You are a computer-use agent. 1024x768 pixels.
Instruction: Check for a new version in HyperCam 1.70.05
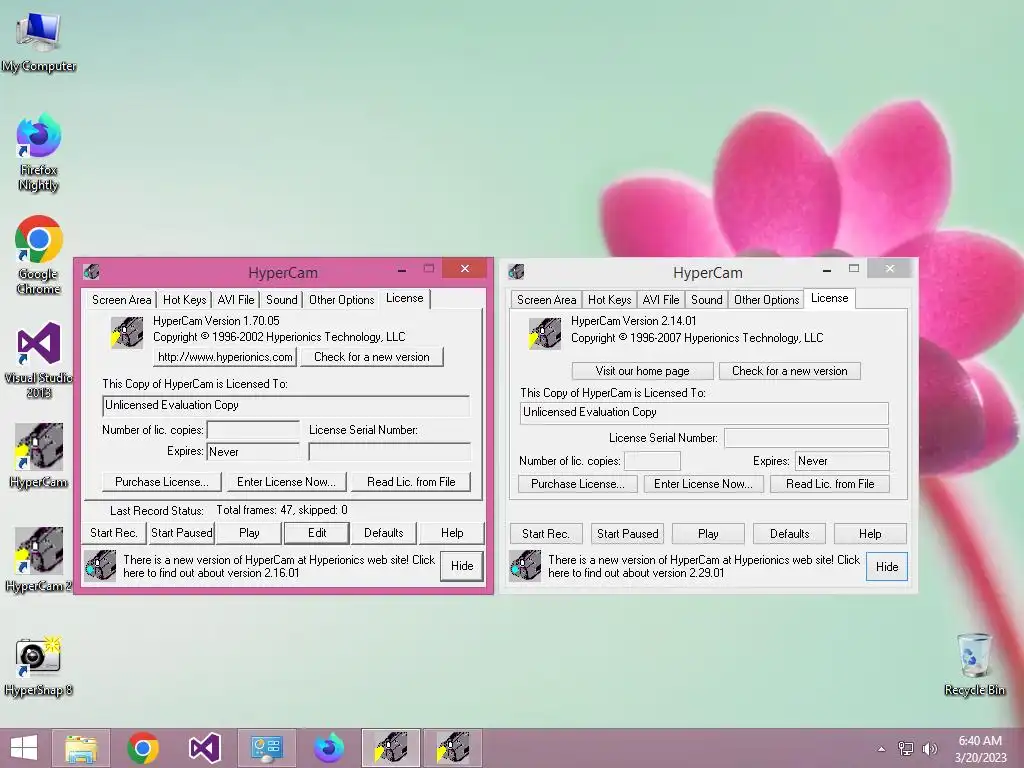(x=372, y=357)
